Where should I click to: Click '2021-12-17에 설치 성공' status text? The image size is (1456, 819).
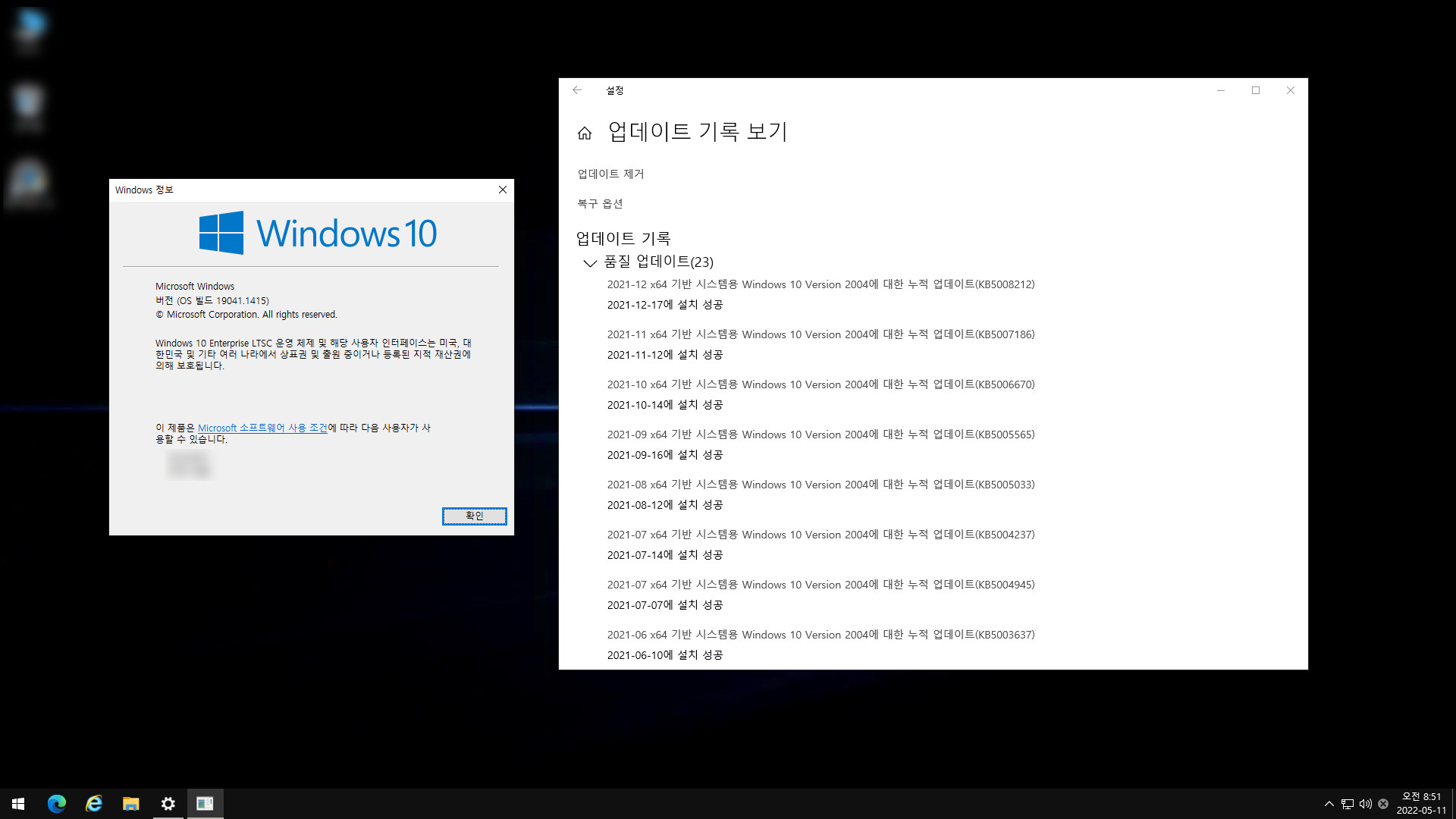coord(664,305)
